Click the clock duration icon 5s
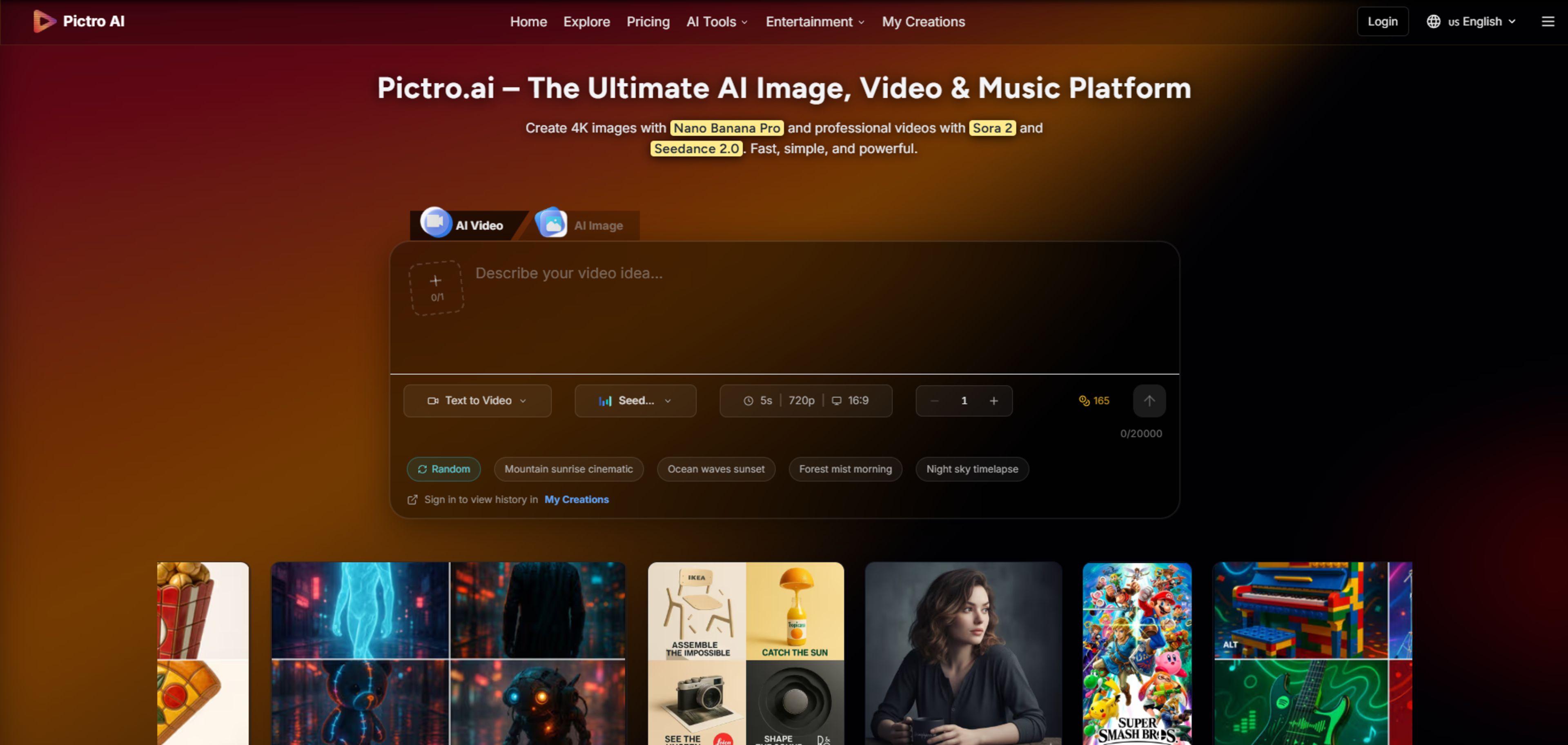 (x=748, y=401)
